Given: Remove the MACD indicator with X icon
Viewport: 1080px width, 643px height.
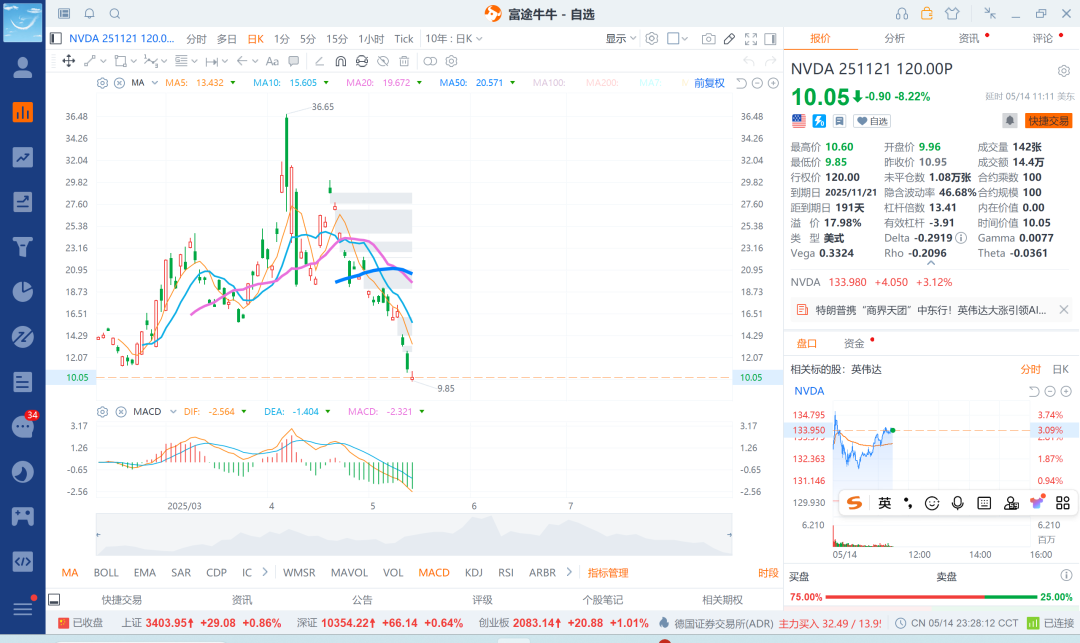Looking at the screenshot, I should tap(121, 412).
